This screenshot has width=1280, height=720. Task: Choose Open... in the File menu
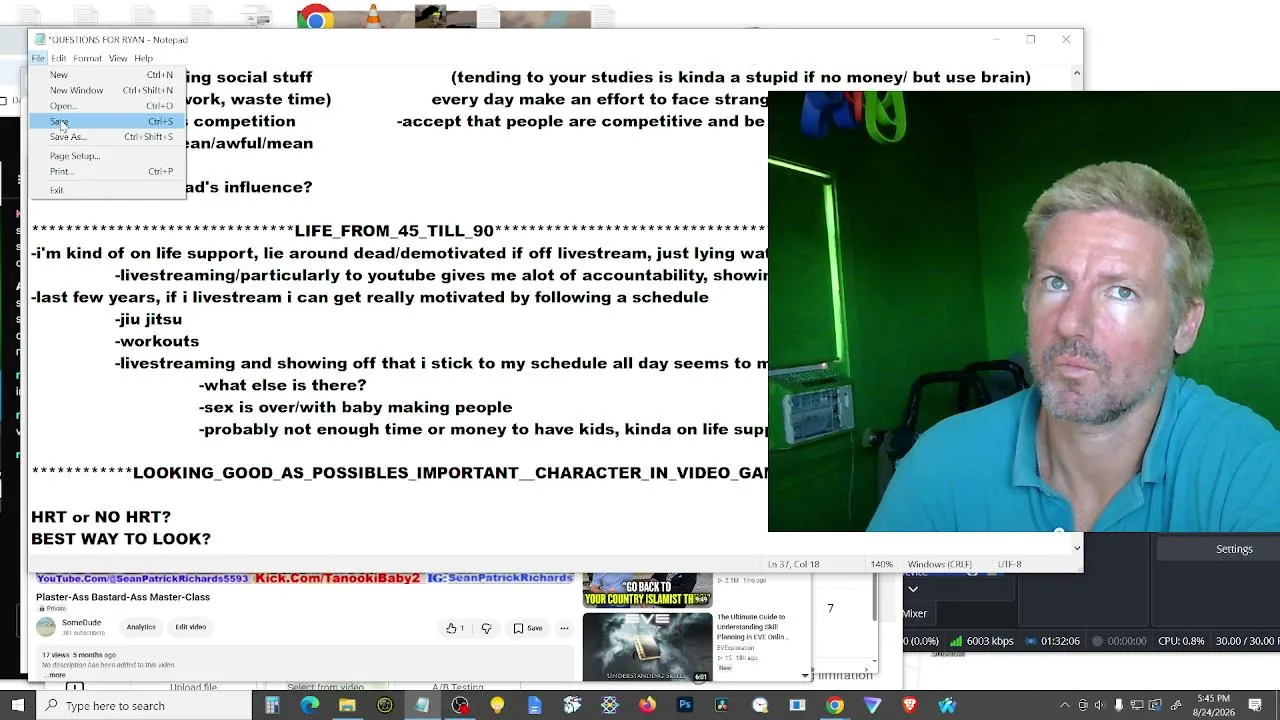click(x=108, y=106)
